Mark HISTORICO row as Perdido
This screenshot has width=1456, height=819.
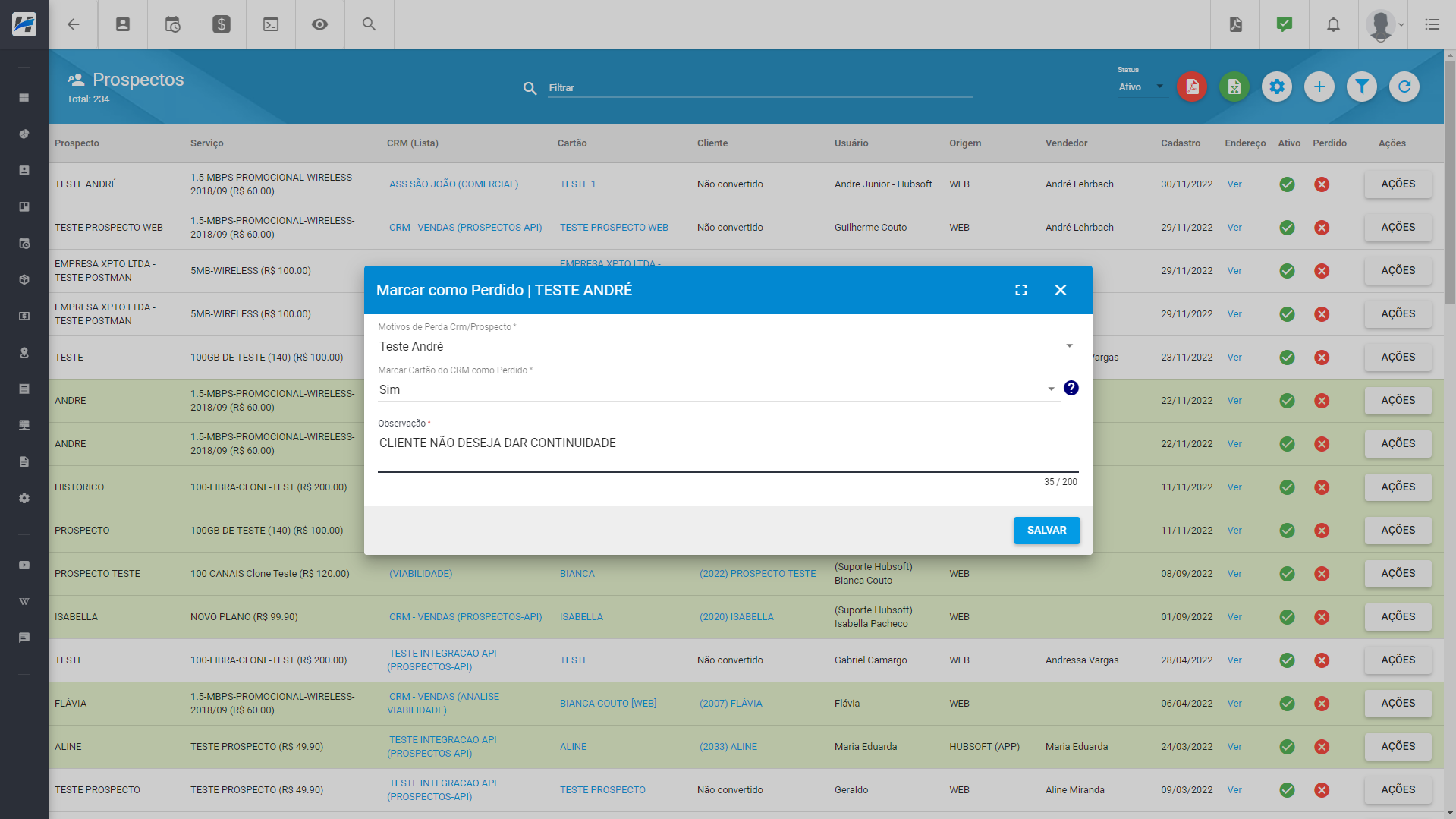[1322, 487]
